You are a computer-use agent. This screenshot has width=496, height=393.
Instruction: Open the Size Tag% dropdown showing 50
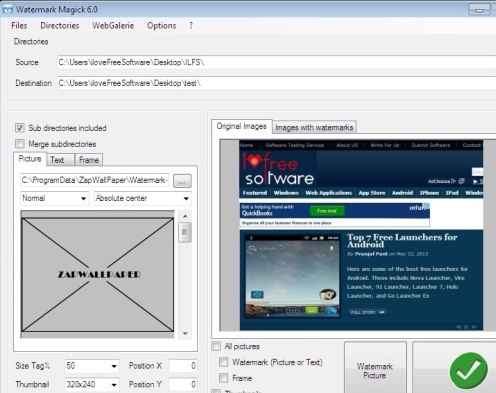coord(92,366)
